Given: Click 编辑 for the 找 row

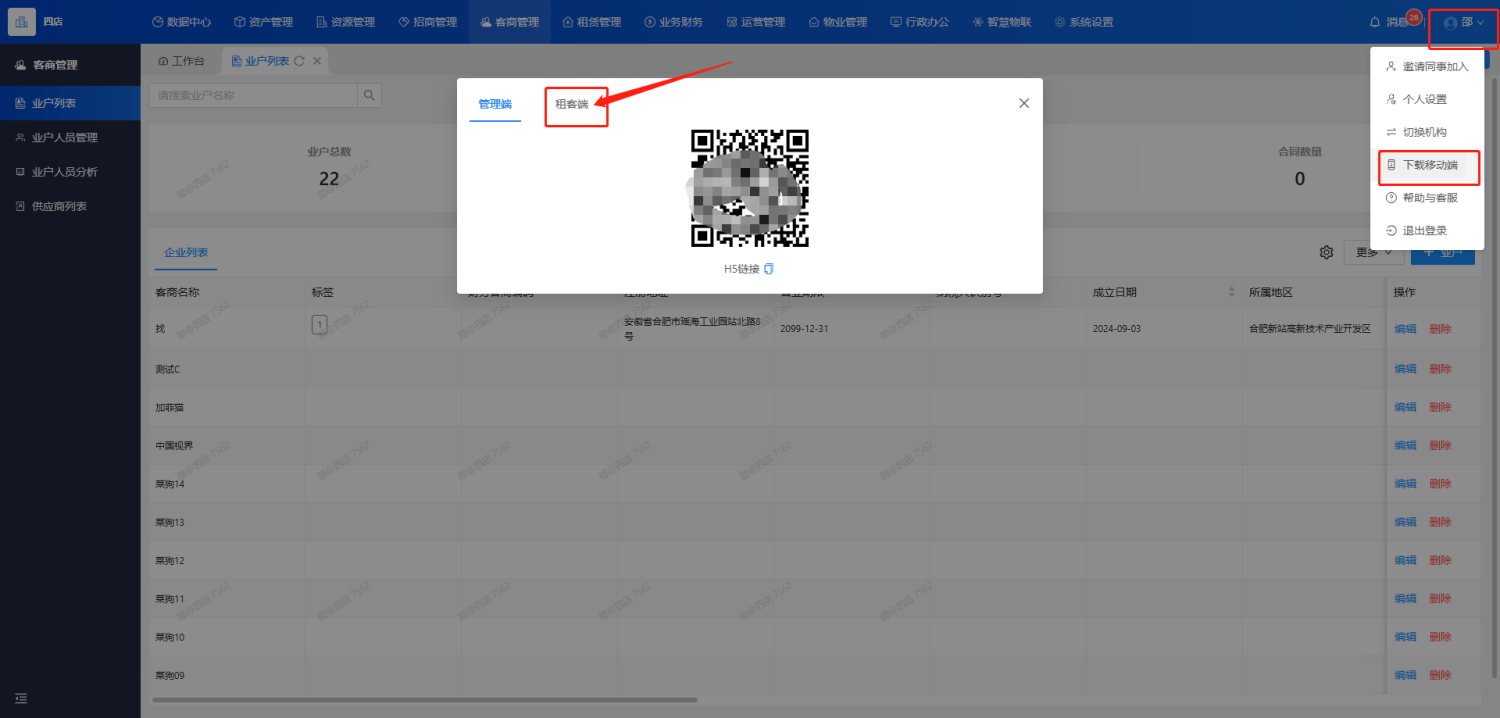Looking at the screenshot, I should click(x=1405, y=329).
